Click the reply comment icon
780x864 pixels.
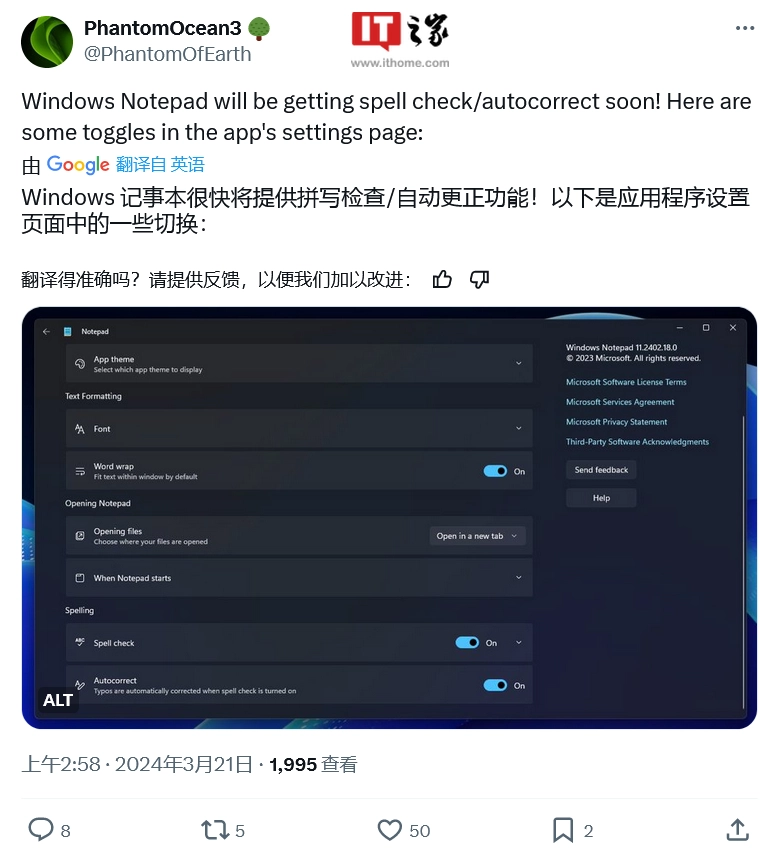pos(41,829)
